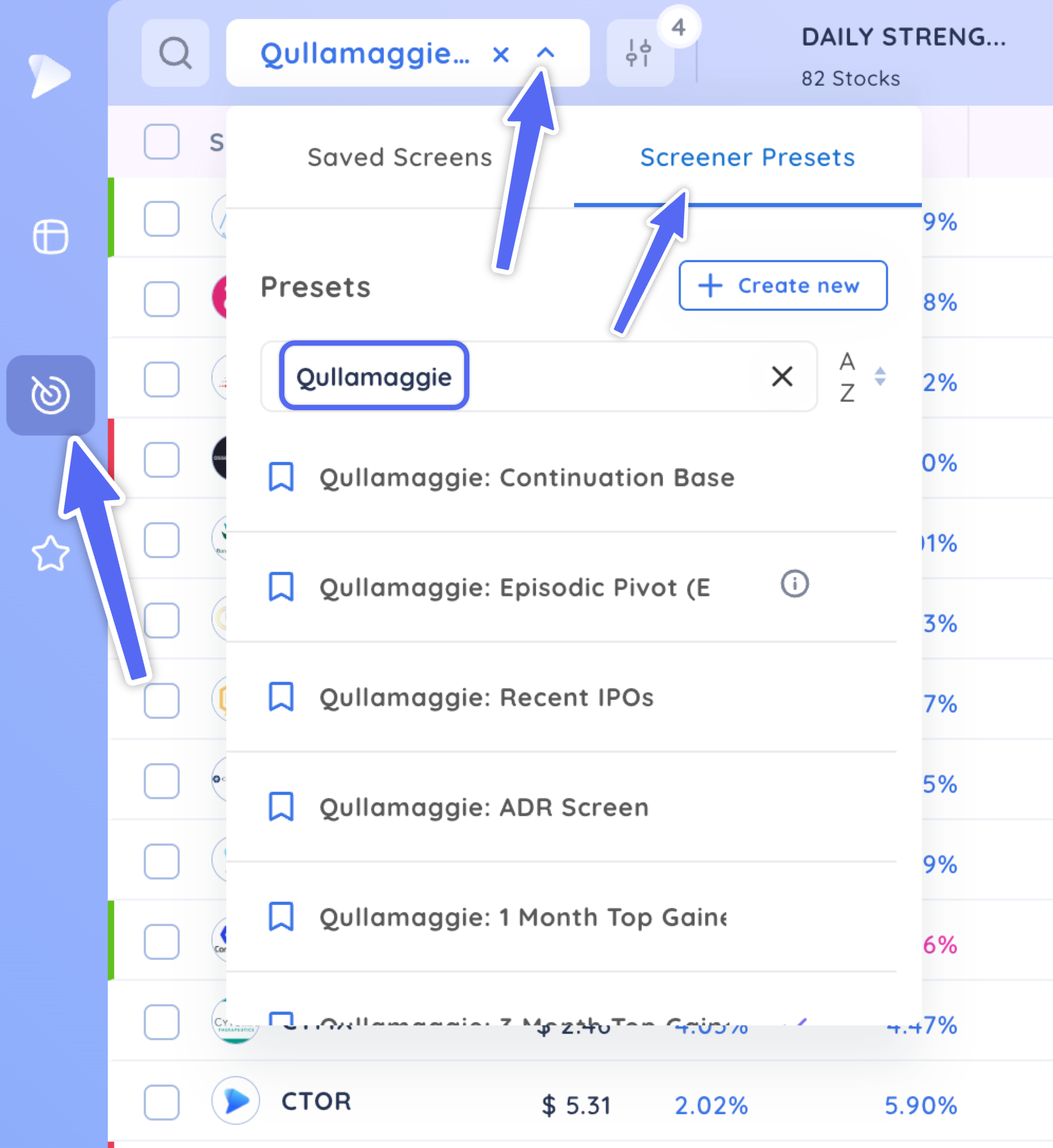Collapse the screen selector chevron

(546, 53)
